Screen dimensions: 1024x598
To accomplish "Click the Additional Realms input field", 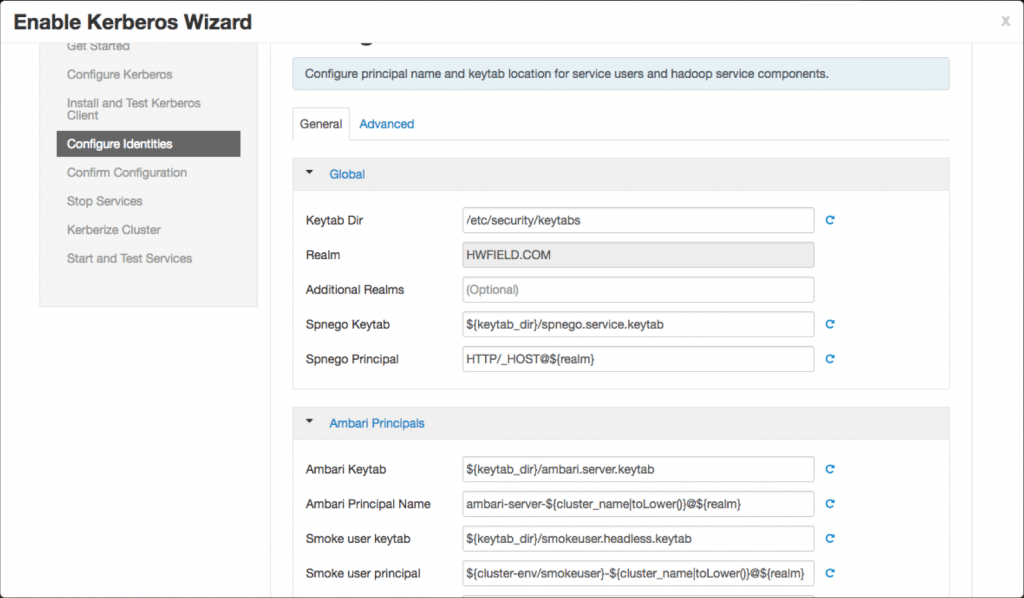I will pyautogui.click(x=638, y=290).
